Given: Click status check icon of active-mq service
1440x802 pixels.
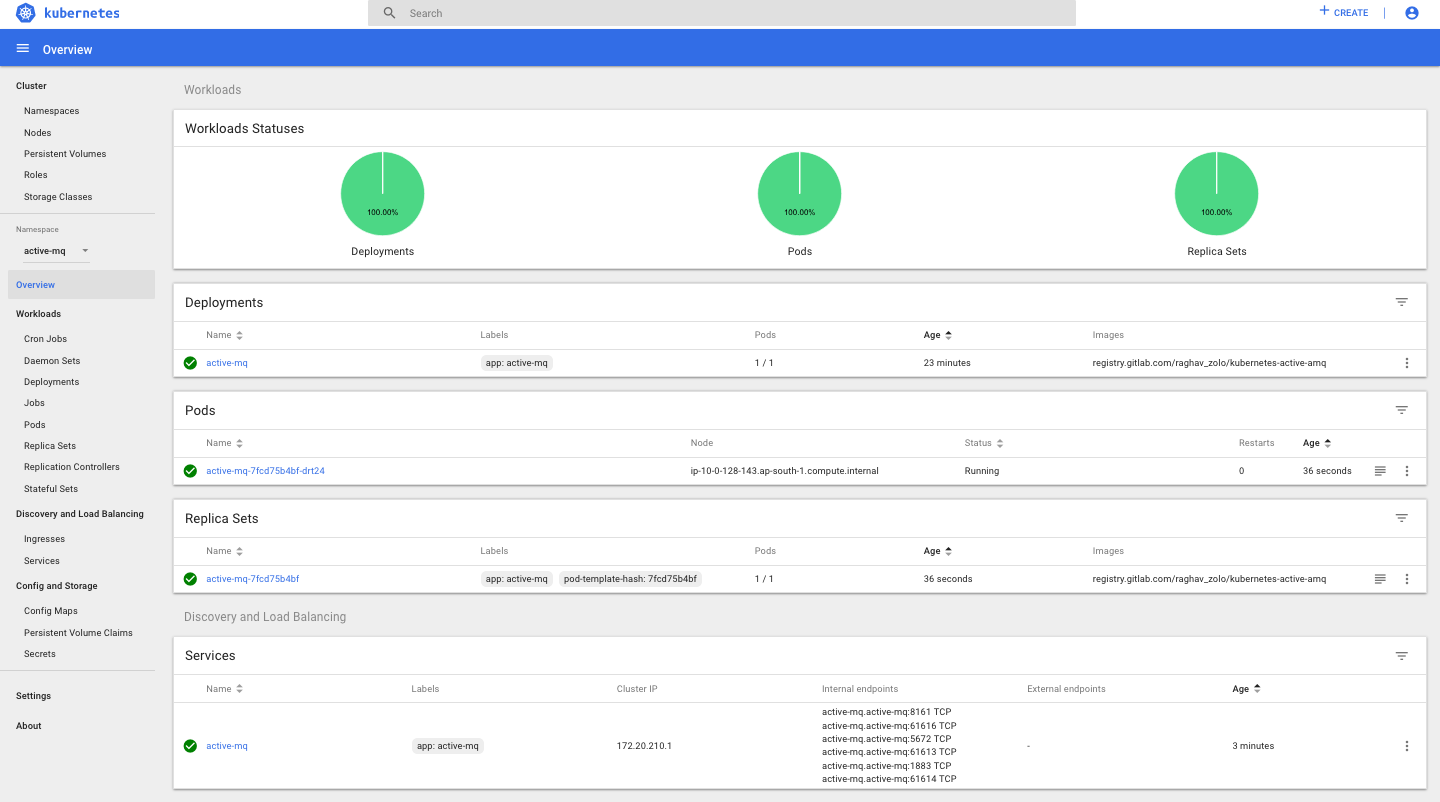Looking at the screenshot, I should [190, 746].
